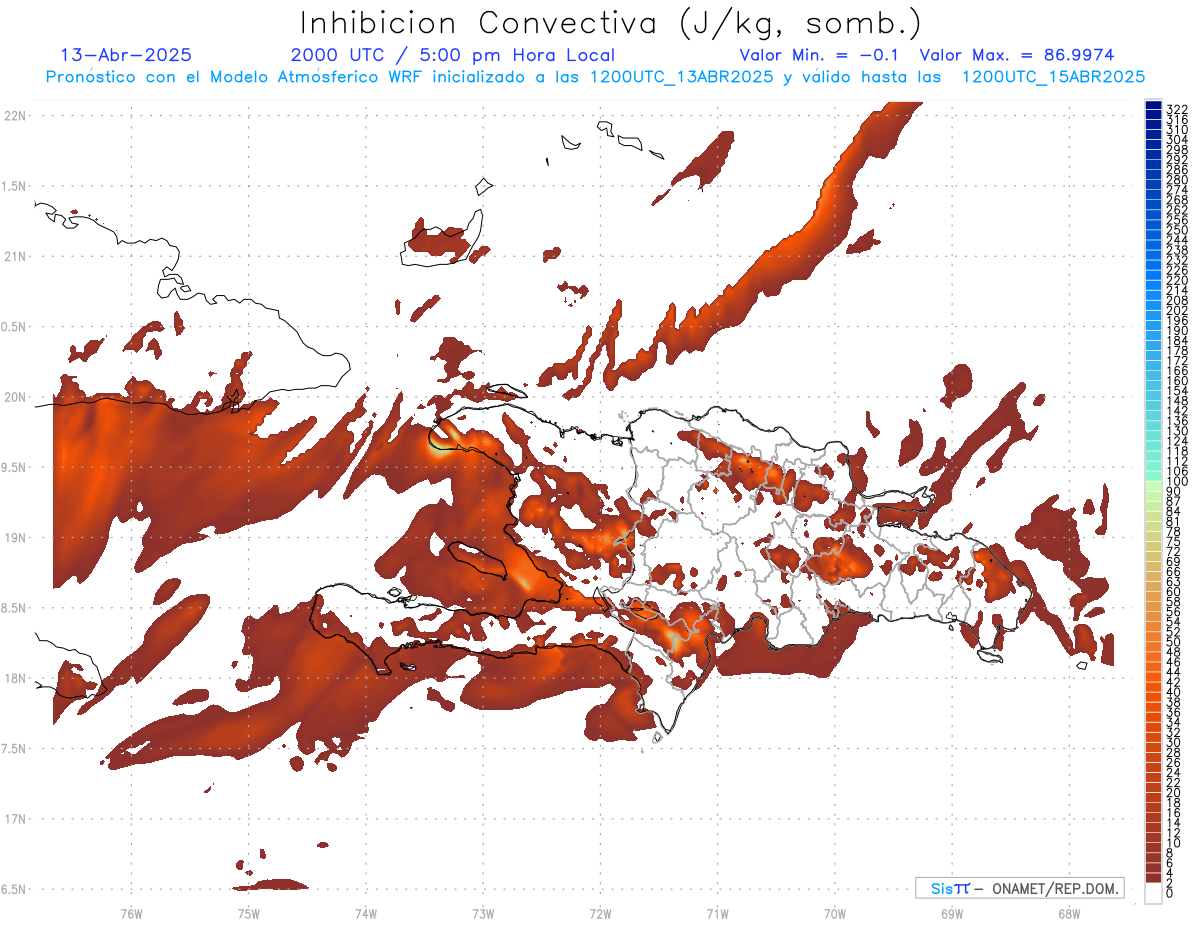Click the darkest blue swatch atop the legend
The height and width of the screenshot is (927, 1200).
[1153, 106]
